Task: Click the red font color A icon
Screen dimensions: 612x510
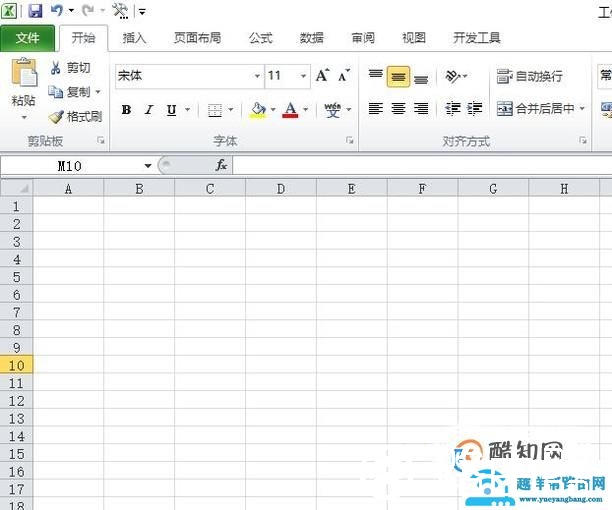Action: 290,110
